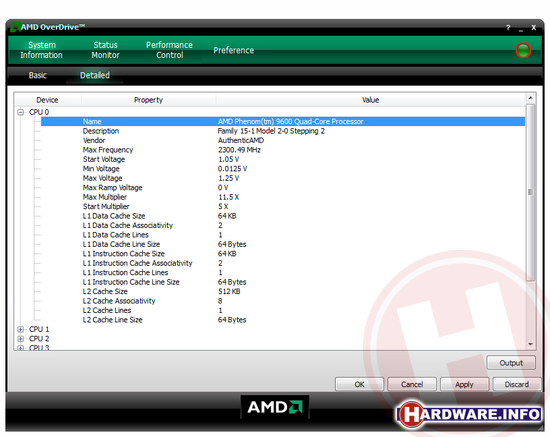
Task: Click the 512 KB value
Action: click(x=229, y=291)
